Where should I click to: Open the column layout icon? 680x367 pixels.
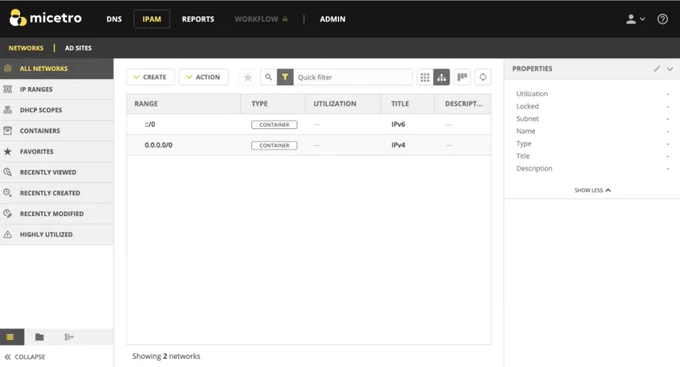pos(462,77)
